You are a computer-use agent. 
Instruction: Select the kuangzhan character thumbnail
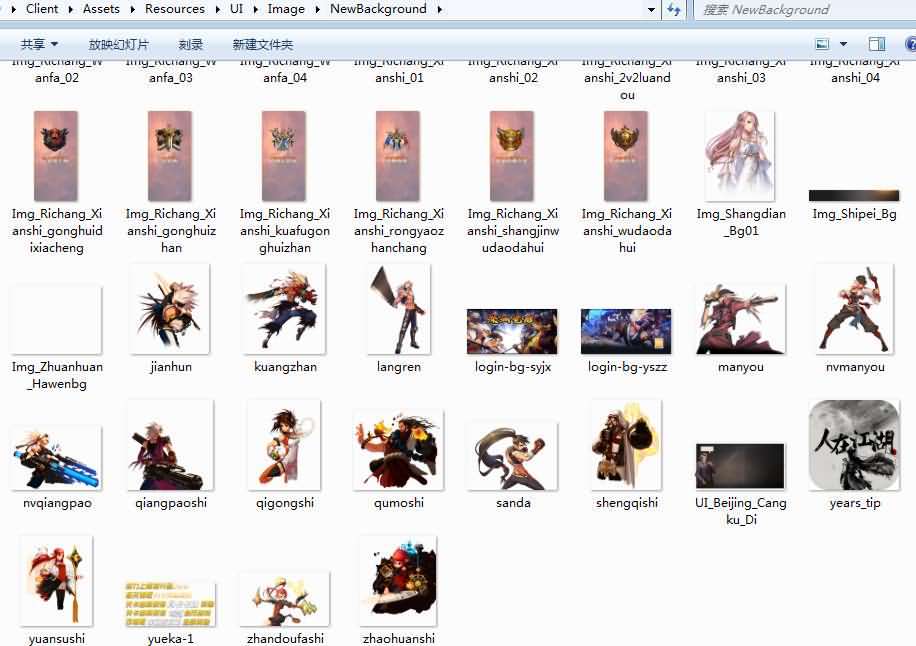[285, 310]
